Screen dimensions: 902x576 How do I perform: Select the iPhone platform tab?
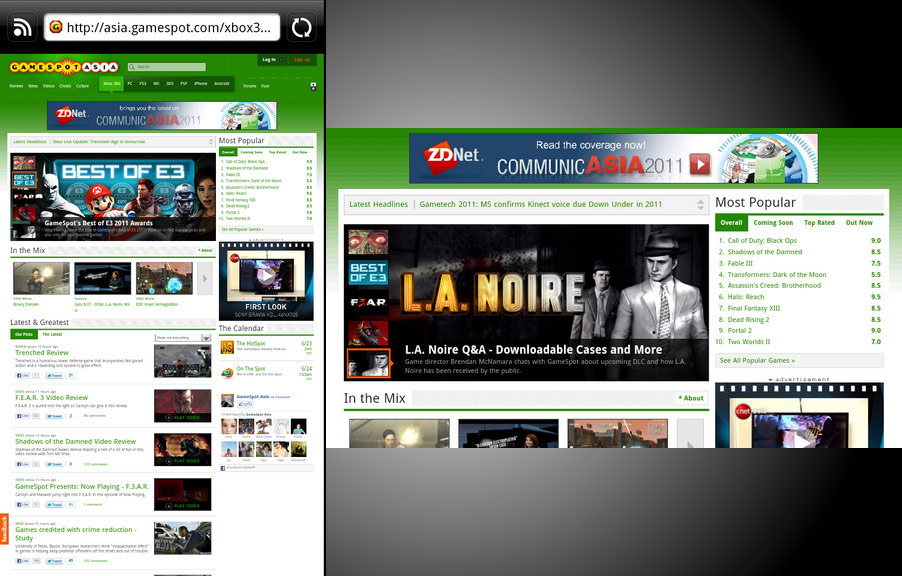coord(200,84)
